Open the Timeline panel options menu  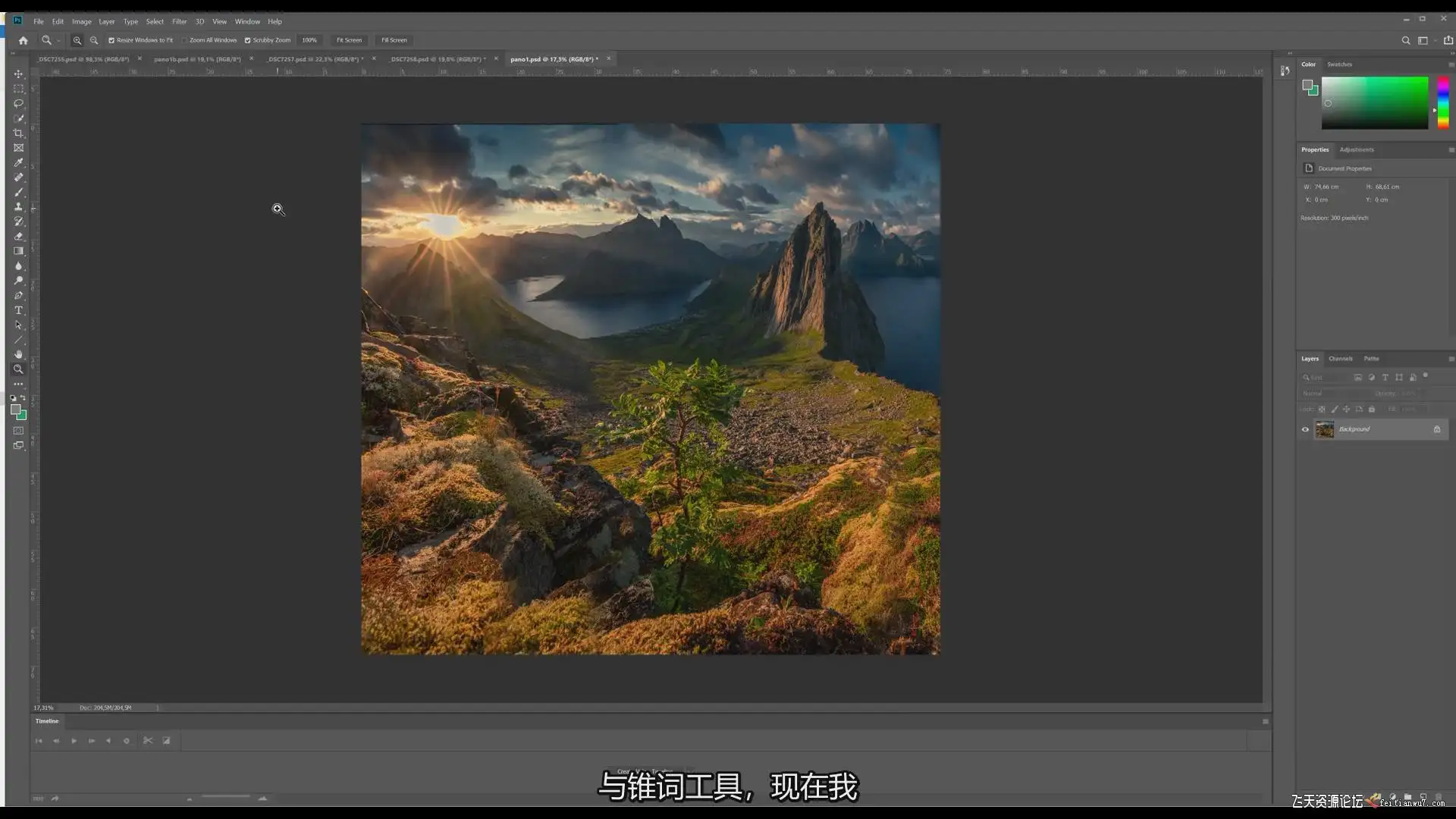pos(1265,721)
